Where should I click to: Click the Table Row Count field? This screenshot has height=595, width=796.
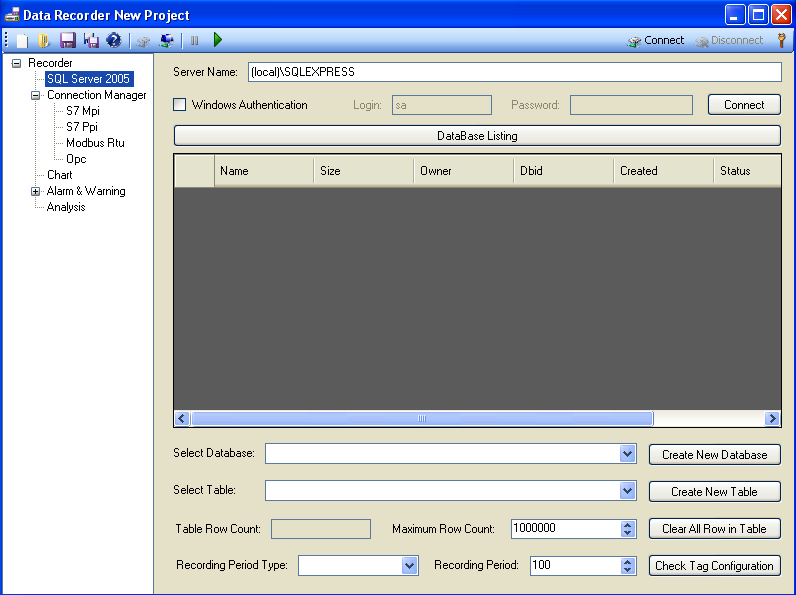(x=321, y=528)
